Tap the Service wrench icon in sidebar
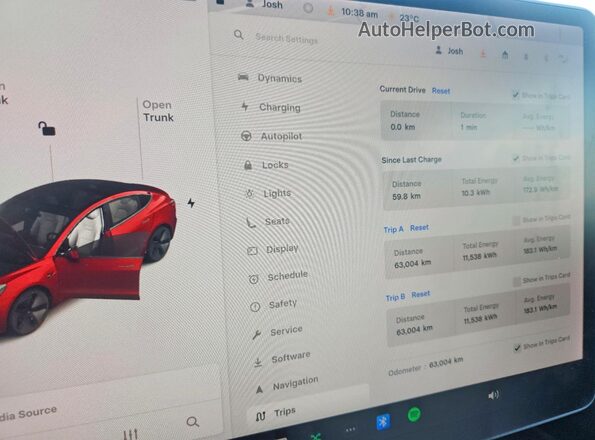This screenshot has width=595, height=440. click(257, 334)
